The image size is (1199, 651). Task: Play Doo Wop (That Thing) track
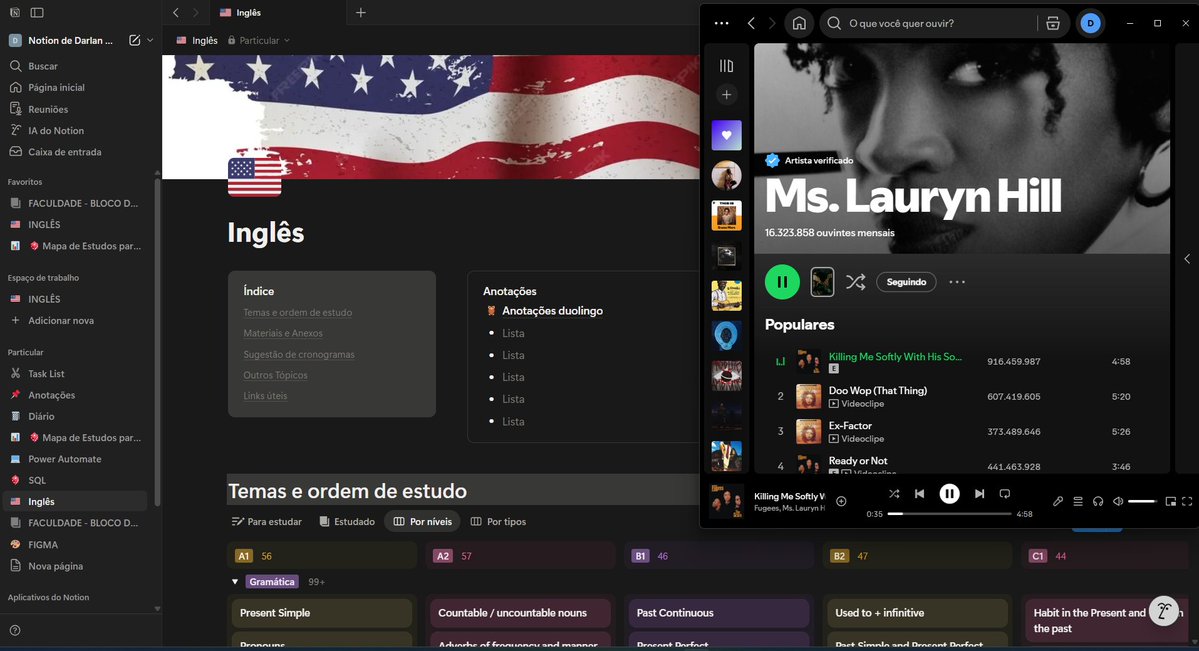click(878, 390)
